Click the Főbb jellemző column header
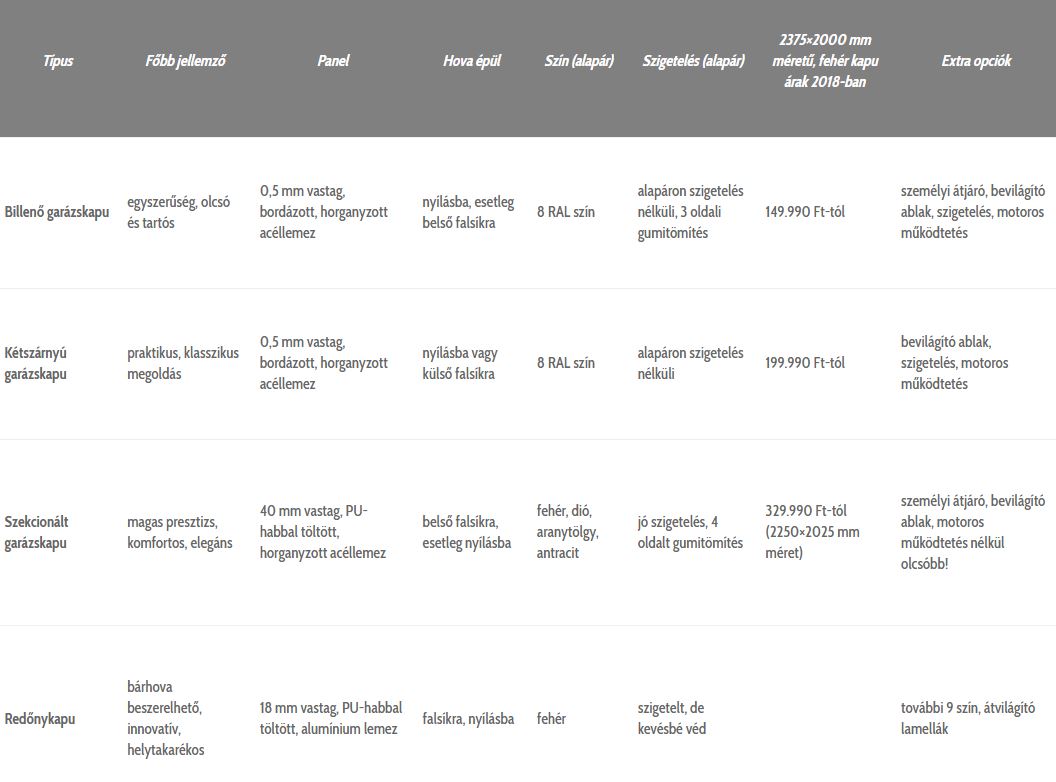This screenshot has height=782, width=1056. coord(186,61)
